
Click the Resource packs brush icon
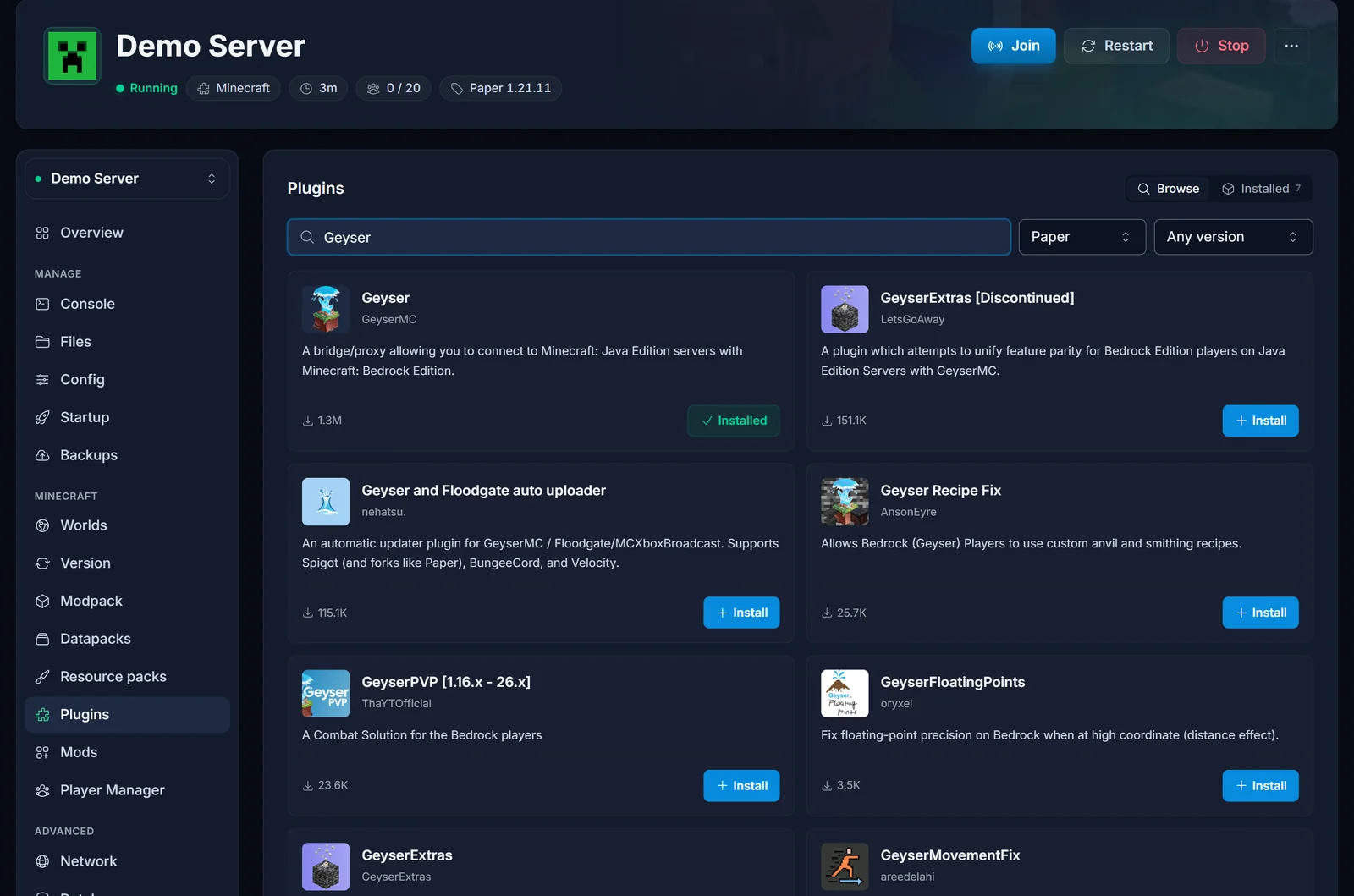(x=42, y=677)
